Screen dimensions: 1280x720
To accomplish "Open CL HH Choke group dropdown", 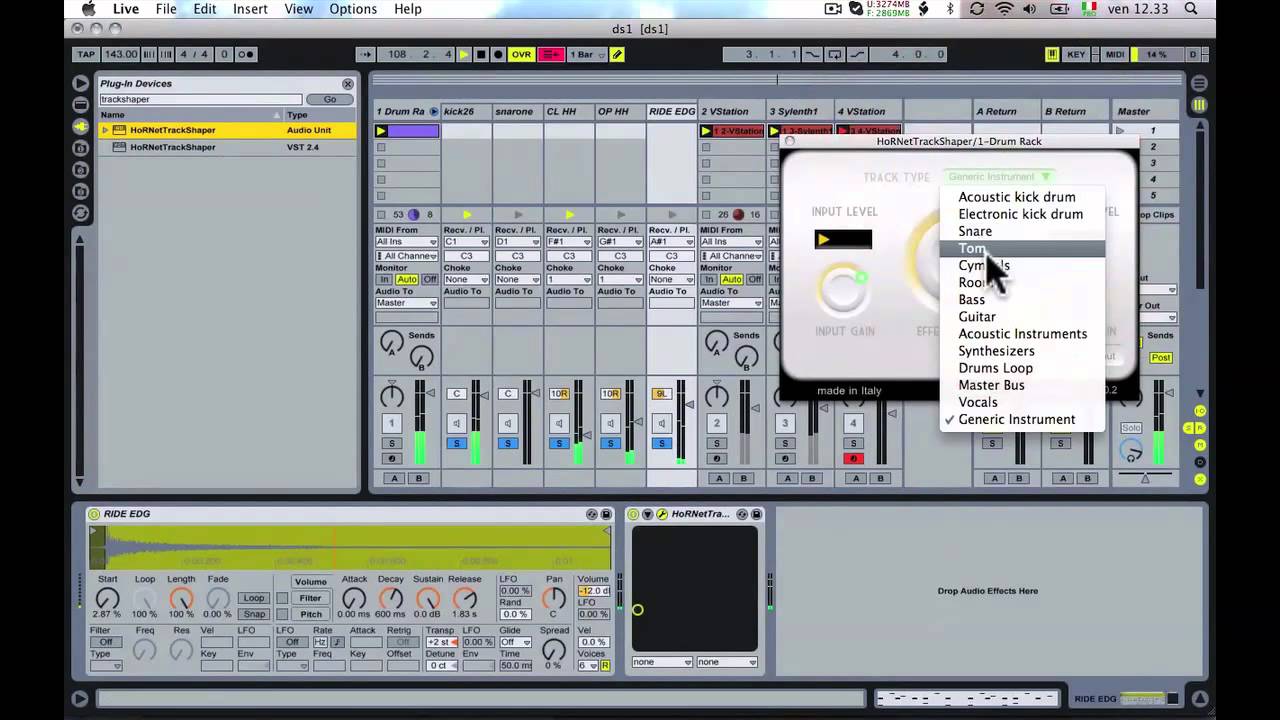I will click(569, 279).
